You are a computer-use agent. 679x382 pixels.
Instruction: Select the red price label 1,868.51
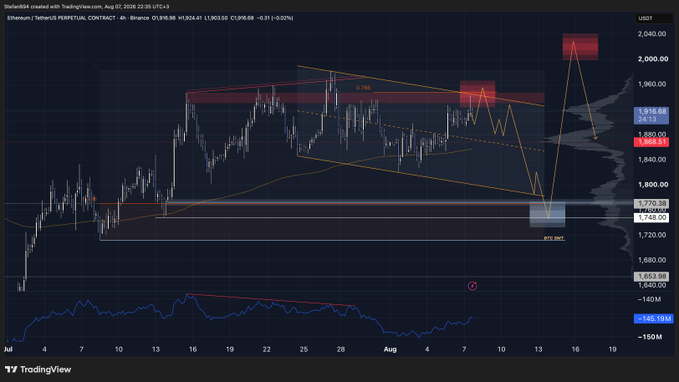[x=651, y=142]
